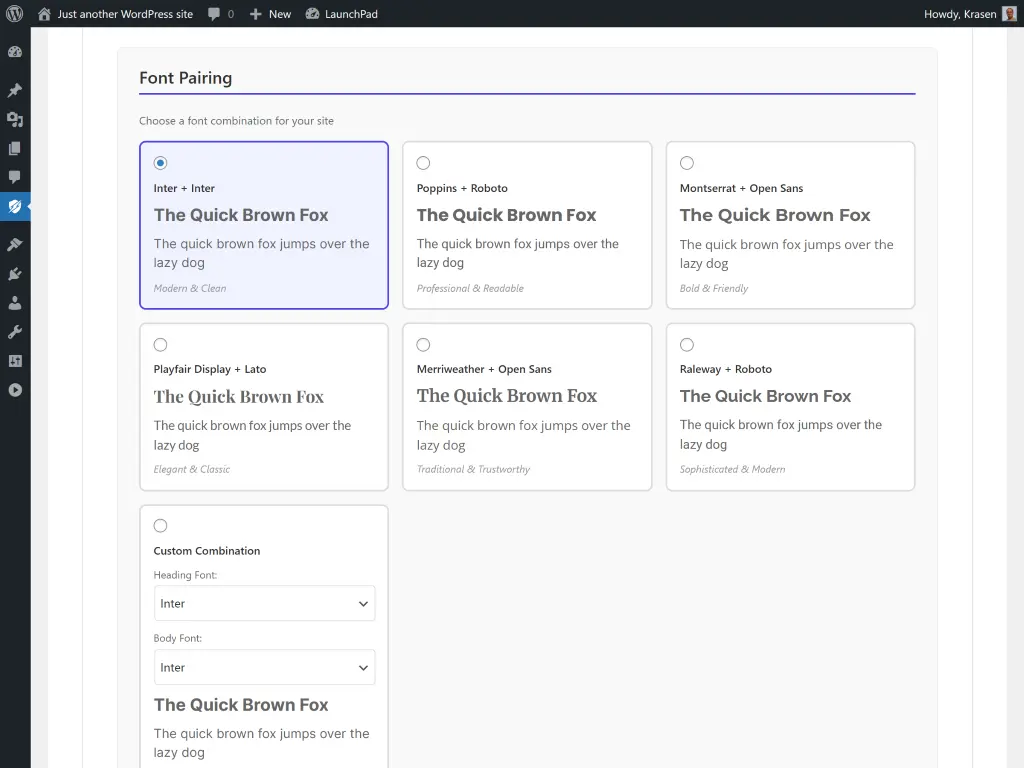Open the Howdy, Krasen profile link
Image resolution: width=1024 pixels, height=768 pixels.
click(x=960, y=14)
